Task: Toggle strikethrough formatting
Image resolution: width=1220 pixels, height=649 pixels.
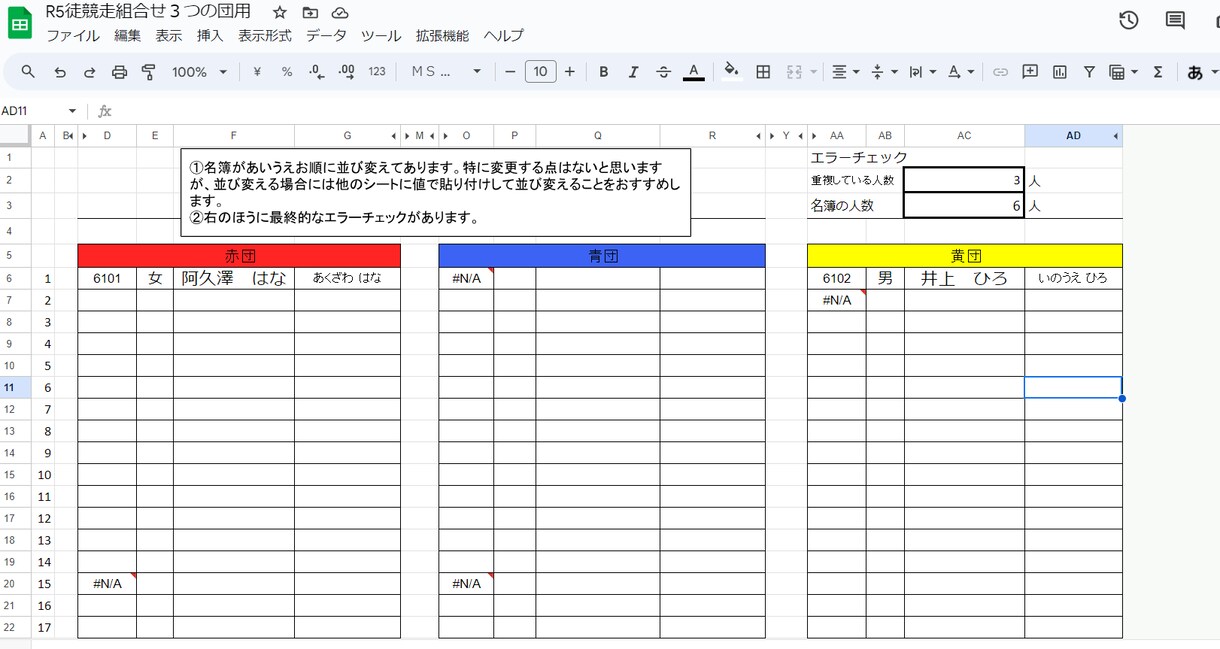Action: 663,72
